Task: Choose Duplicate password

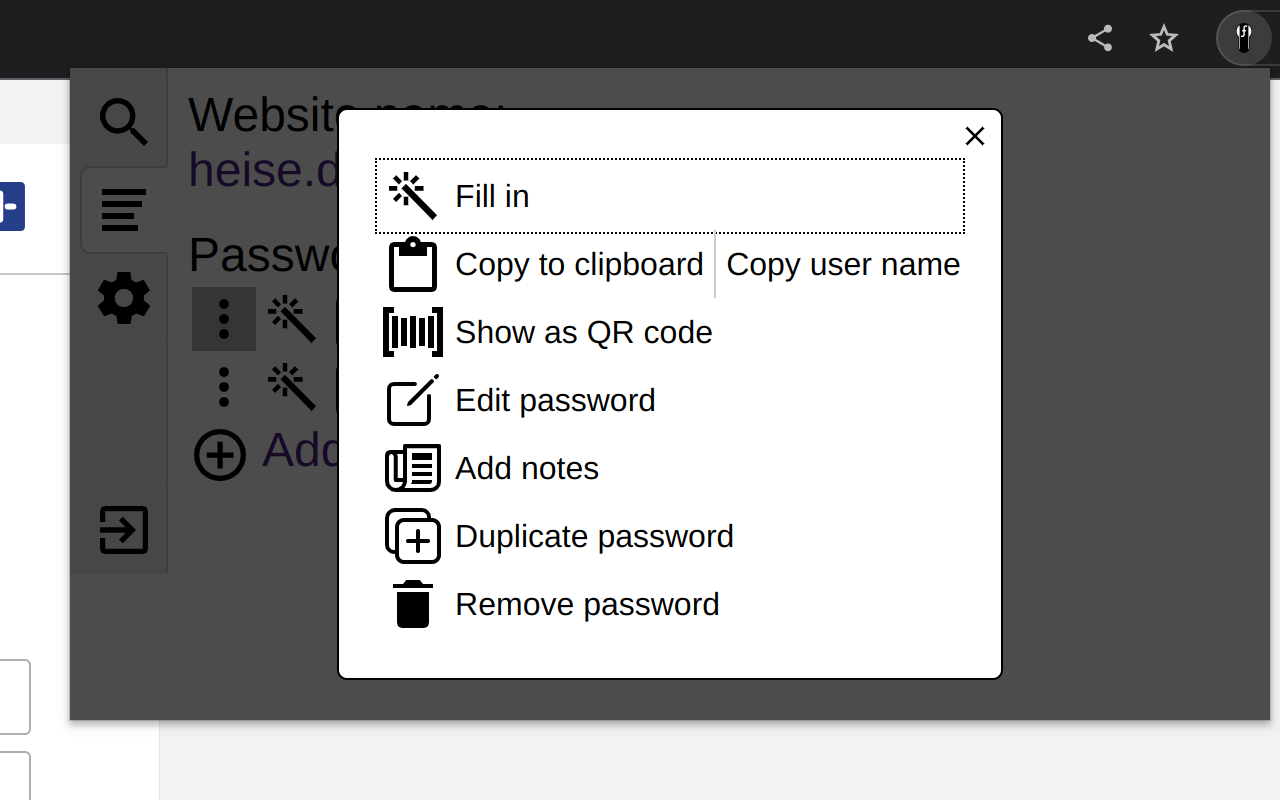Action: tap(594, 536)
